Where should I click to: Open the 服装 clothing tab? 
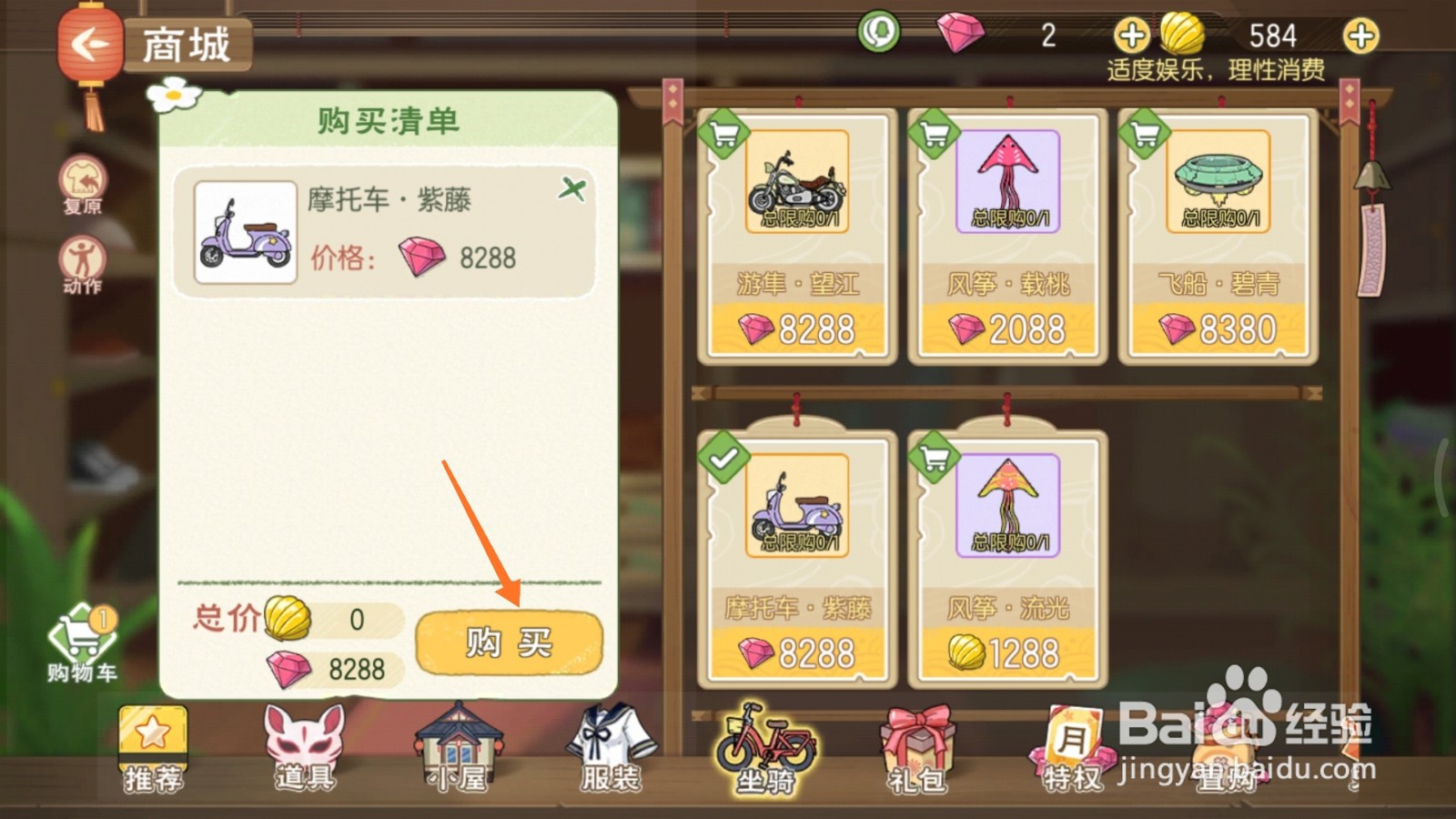point(611,748)
